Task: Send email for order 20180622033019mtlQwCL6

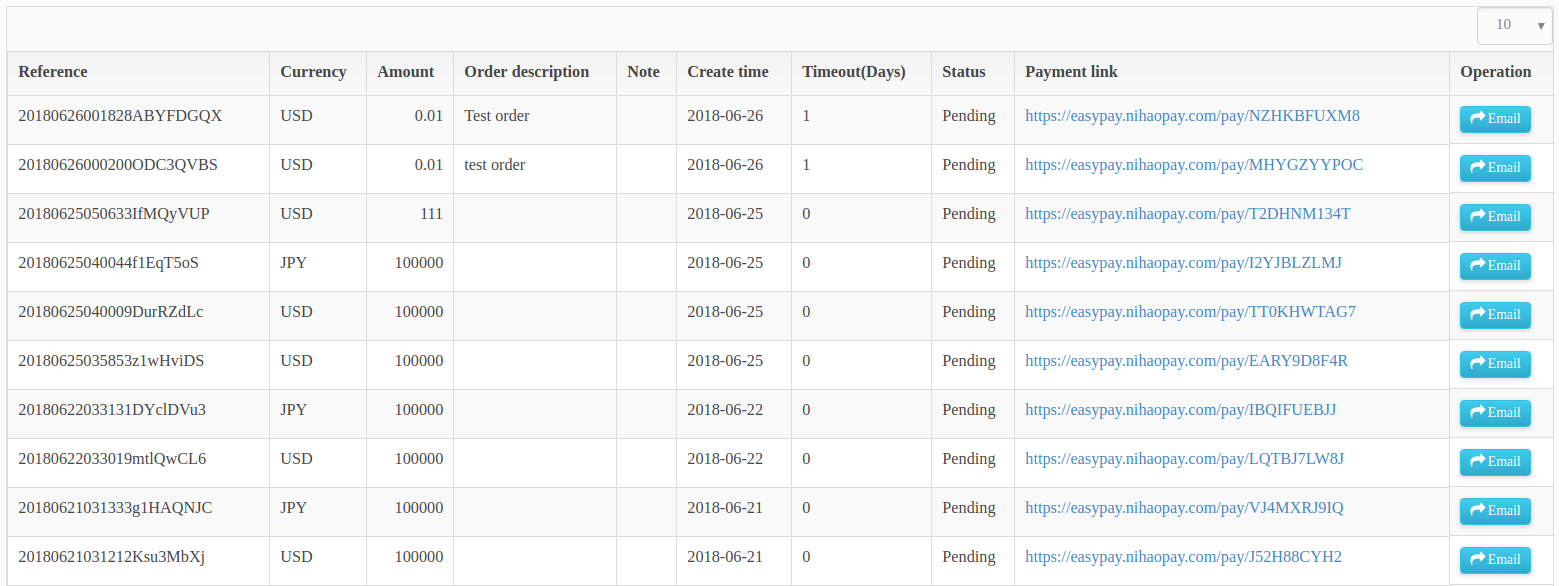Action: coord(1495,462)
